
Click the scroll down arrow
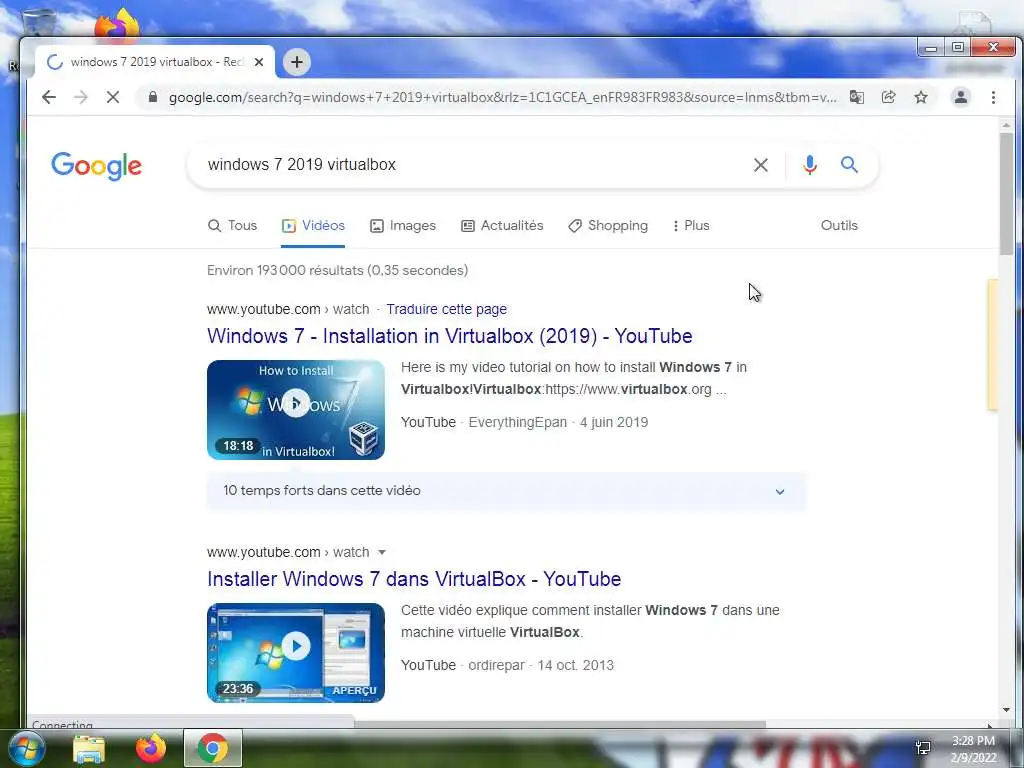click(x=1006, y=710)
